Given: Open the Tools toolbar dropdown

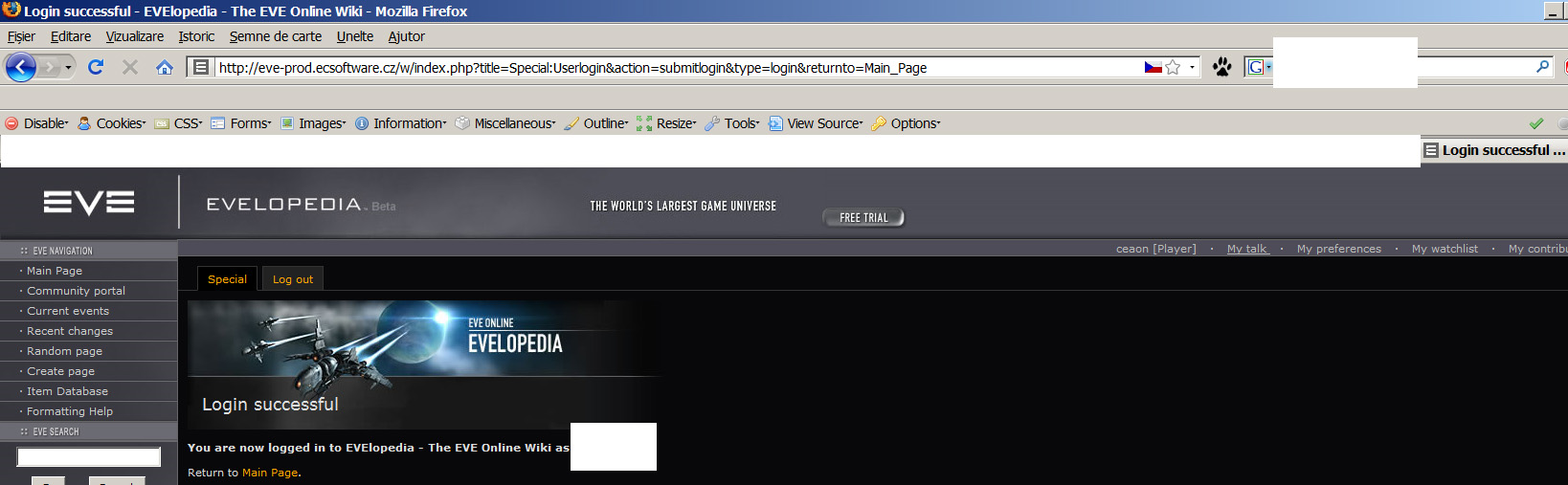Looking at the screenshot, I should (732, 123).
